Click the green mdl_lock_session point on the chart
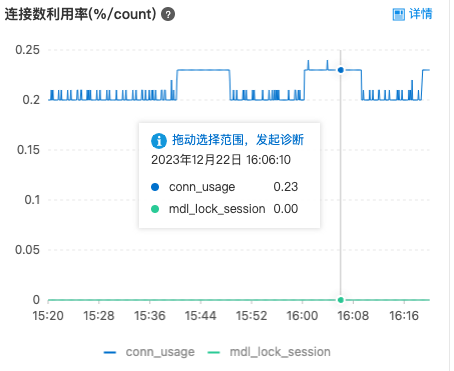Image resolution: width=454 pixels, height=371 pixels. tap(341, 300)
